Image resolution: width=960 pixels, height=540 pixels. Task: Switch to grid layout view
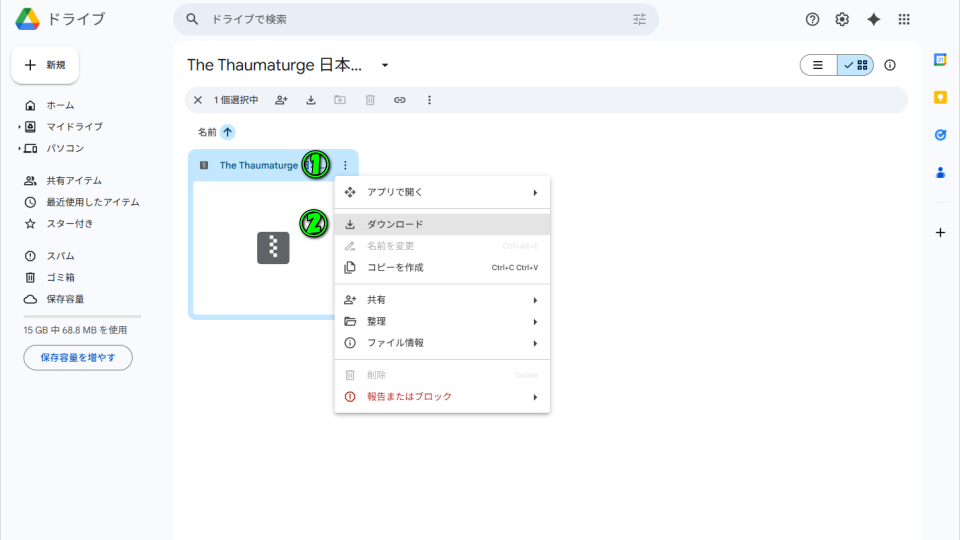point(855,65)
